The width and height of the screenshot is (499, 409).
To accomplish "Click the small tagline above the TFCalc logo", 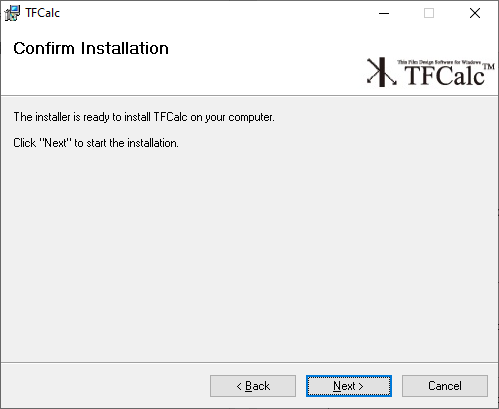I will coord(439,62).
